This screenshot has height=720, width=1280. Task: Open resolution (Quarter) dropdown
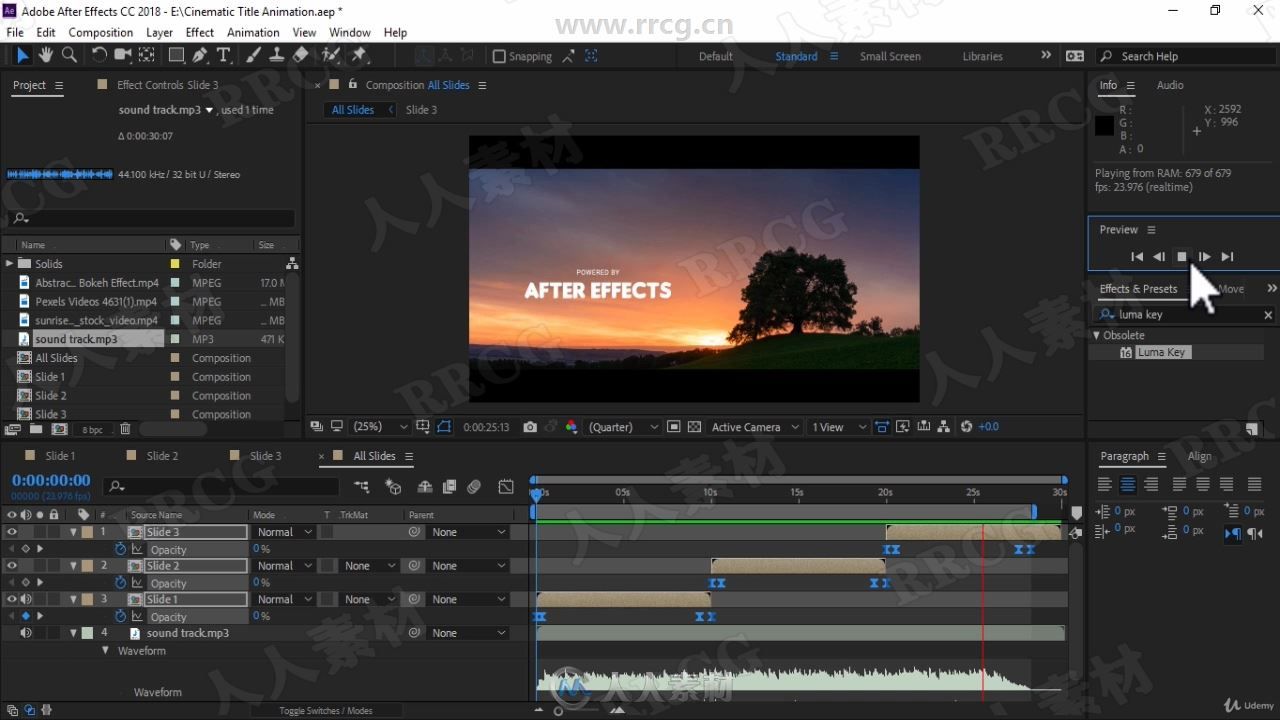pos(623,427)
